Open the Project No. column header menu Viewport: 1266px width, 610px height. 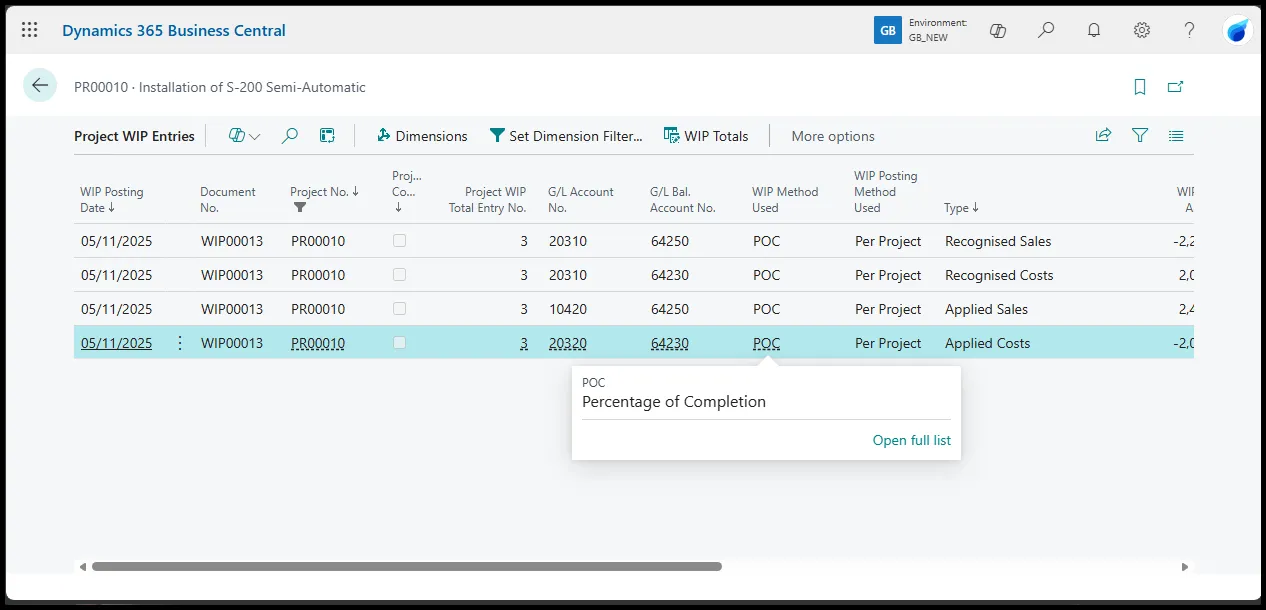[x=324, y=192]
